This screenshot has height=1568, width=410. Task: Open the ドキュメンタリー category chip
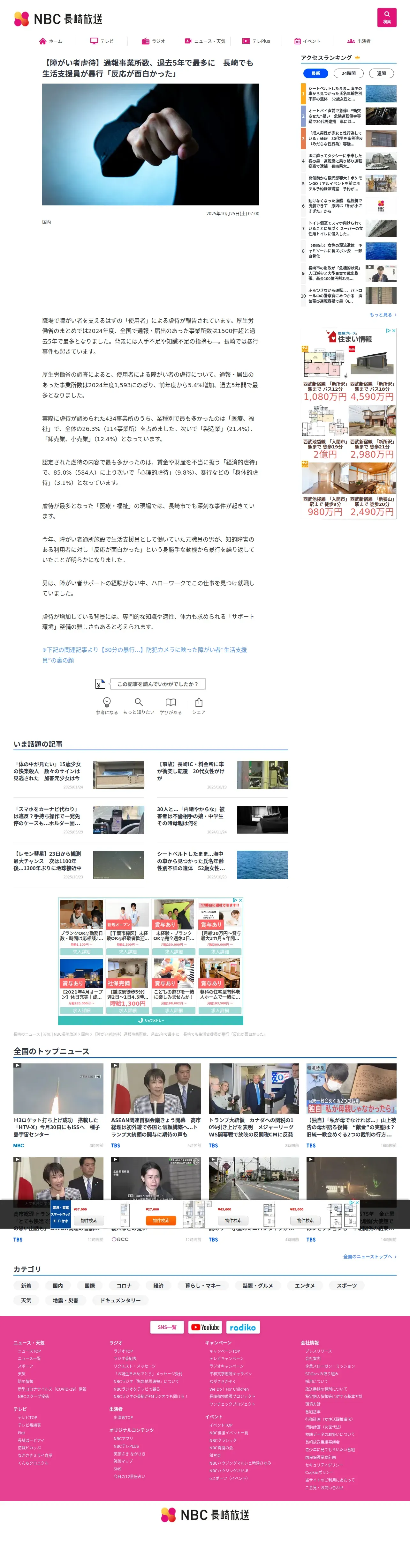[x=121, y=1300]
